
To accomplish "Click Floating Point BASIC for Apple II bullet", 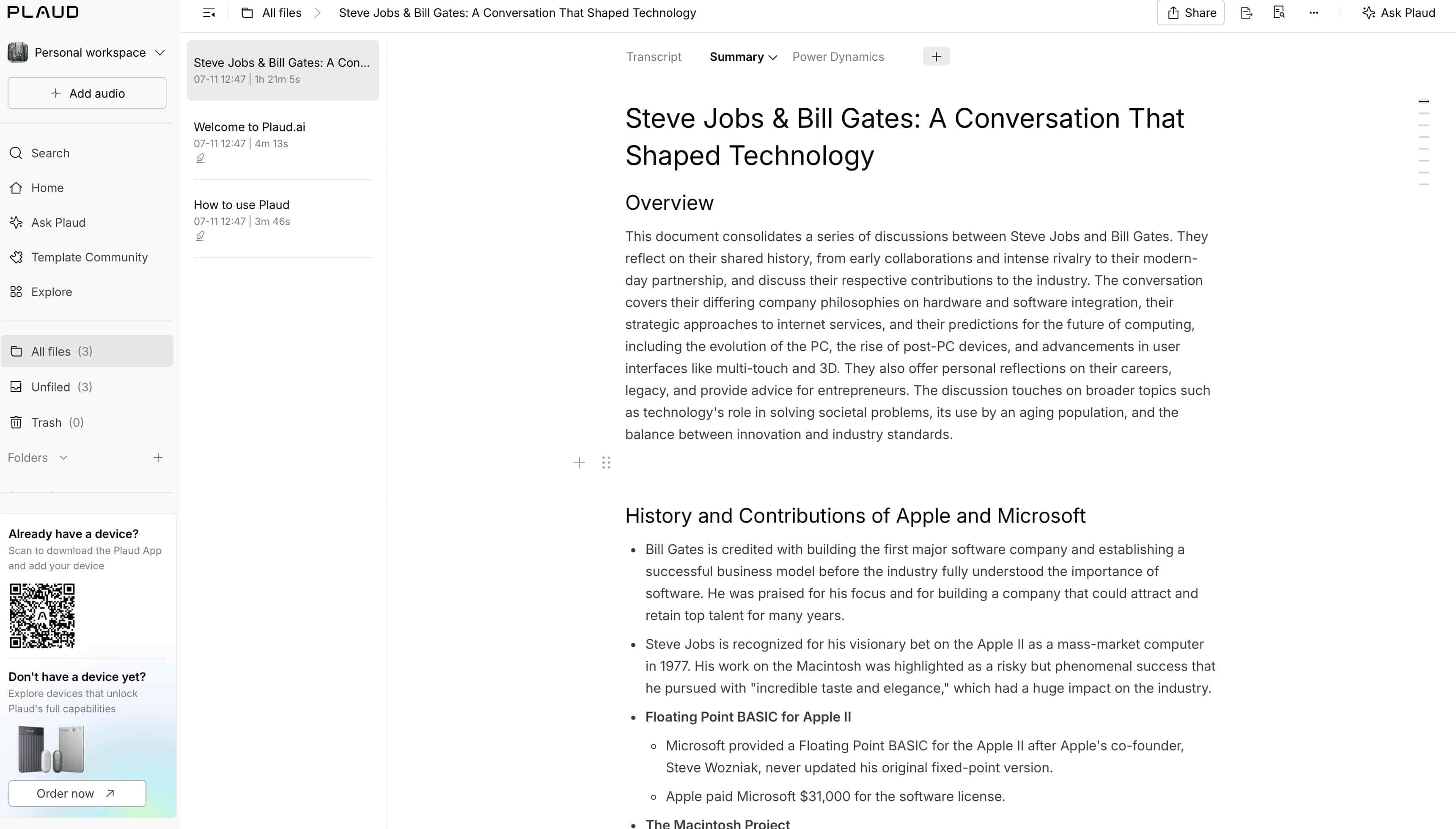I will [x=747, y=716].
